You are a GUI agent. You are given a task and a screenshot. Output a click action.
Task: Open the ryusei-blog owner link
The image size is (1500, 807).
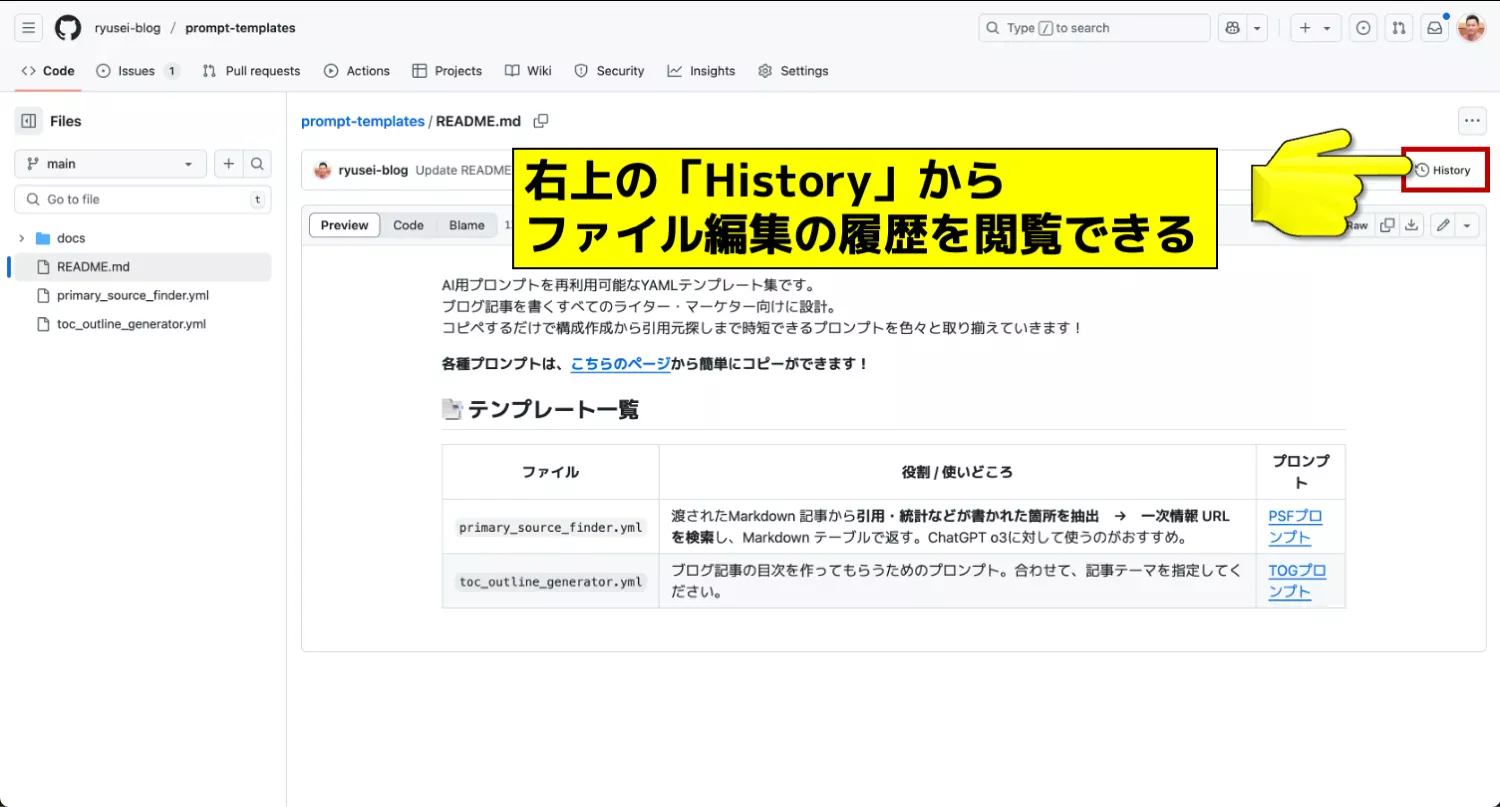(x=128, y=28)
